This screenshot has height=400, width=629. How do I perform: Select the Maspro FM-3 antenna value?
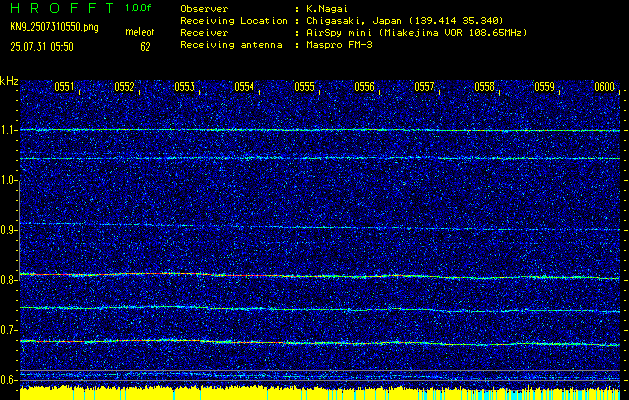339,45
